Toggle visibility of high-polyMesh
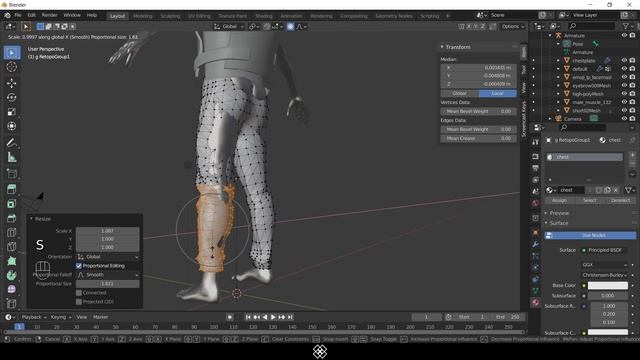Viewport: 640px width, 360px height. coord(624,94)
